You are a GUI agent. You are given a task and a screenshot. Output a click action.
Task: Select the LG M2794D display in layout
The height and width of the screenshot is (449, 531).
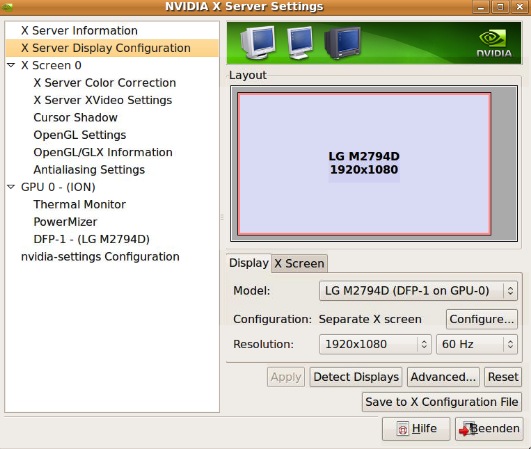pyautogui.click(x=364, y=164)
